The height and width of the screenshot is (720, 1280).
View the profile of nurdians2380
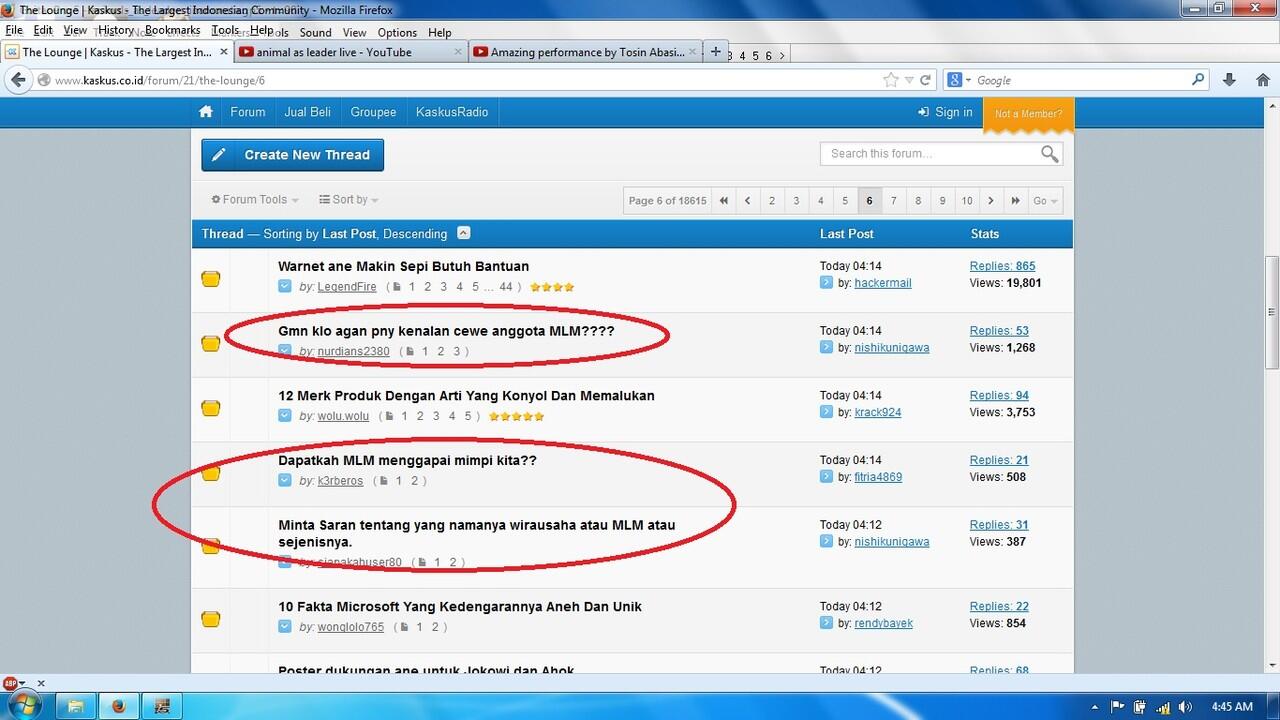[353, 351]
